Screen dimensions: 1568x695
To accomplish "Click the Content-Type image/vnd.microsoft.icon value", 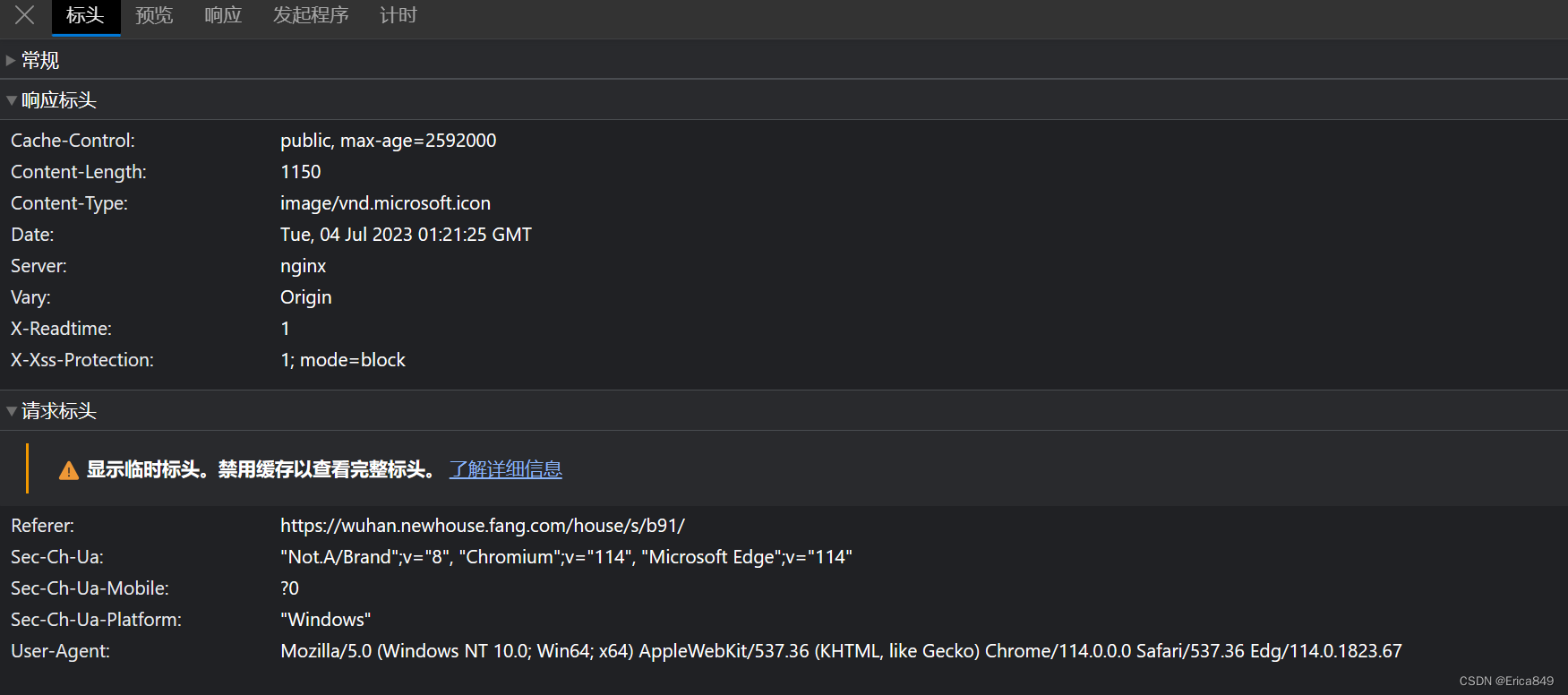I will tap(385, 203).
